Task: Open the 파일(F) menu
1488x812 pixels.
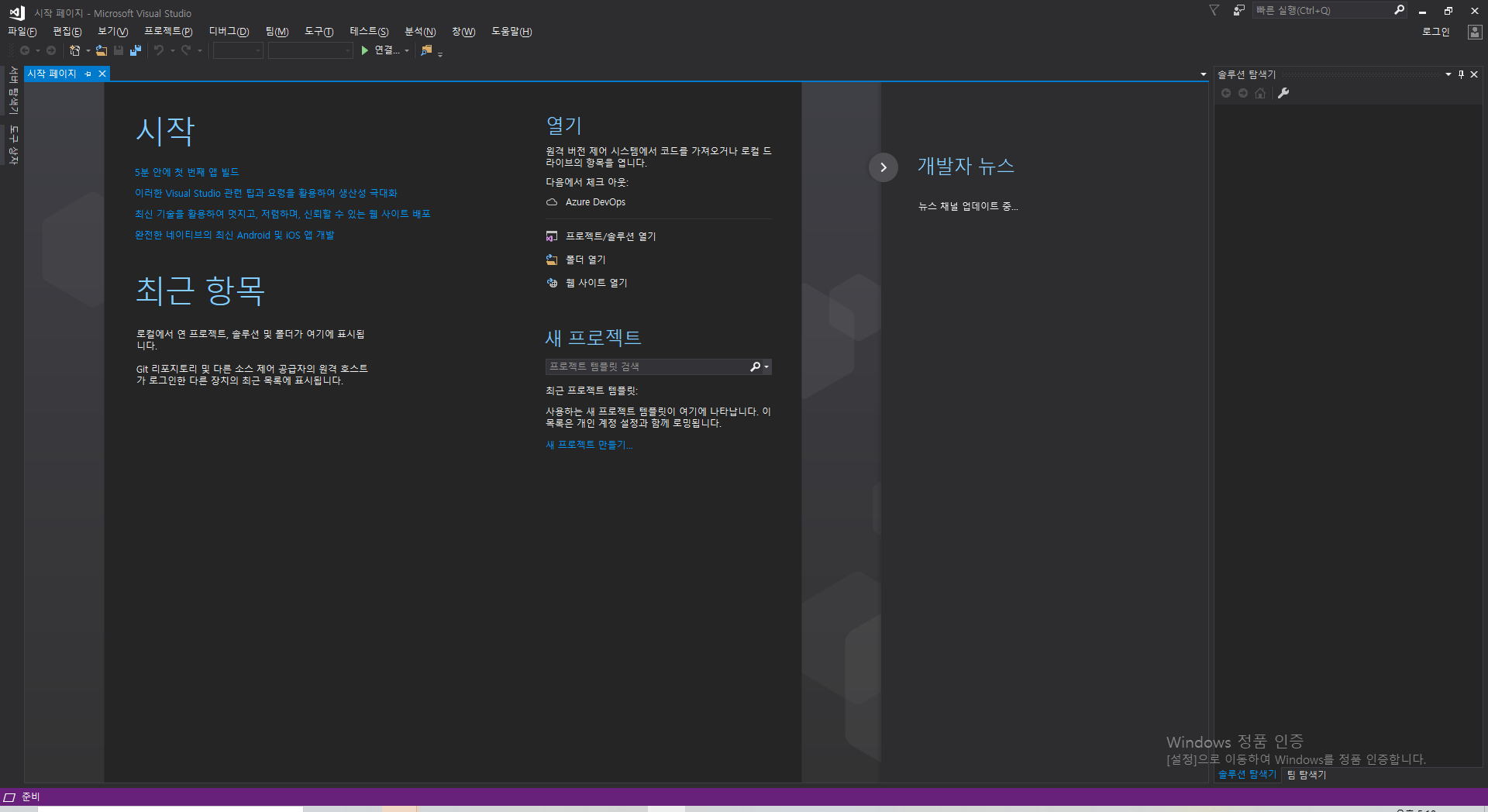Action: point(22,32)
